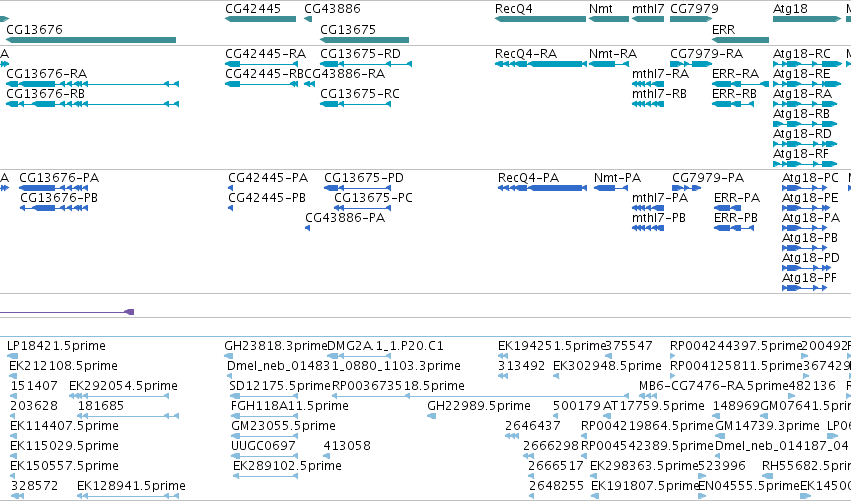Select the CG13675 gene bar glyph
The height and width of the screenshot is (501, 851).
click(364, 40)
